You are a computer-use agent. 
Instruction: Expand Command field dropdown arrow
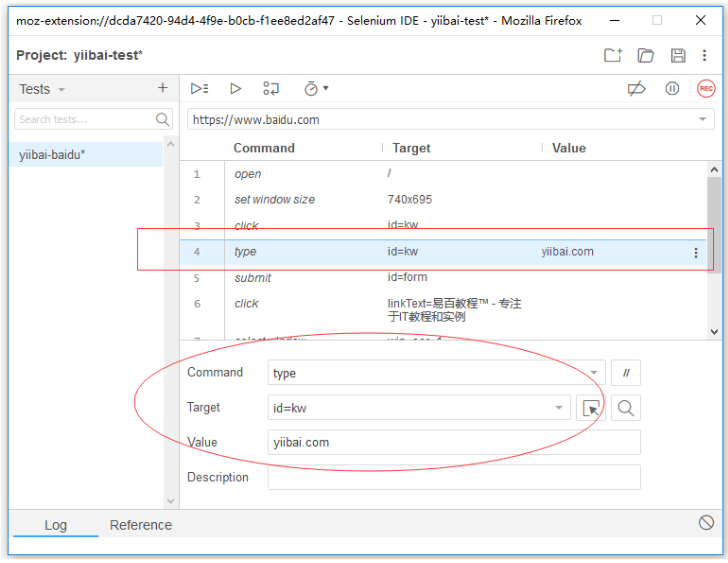[x=594, y=373]
